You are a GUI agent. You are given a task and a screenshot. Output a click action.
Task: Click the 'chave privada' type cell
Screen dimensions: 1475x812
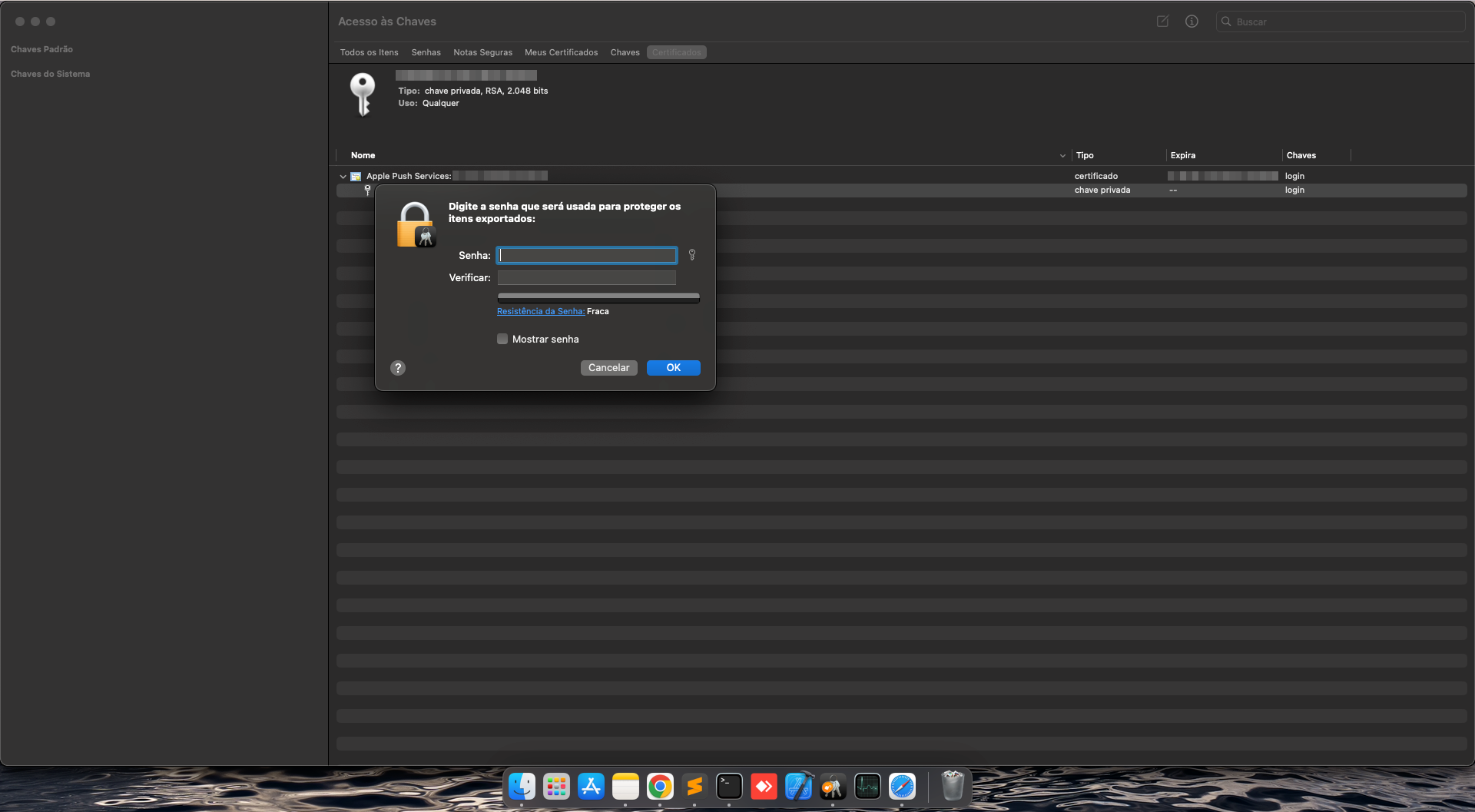1102,190
